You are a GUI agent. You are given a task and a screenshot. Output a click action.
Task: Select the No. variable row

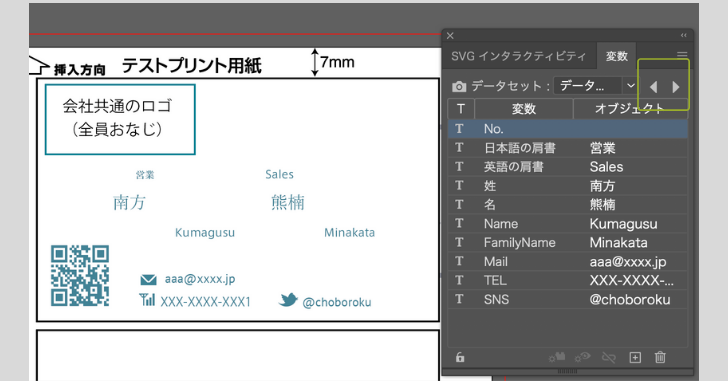[x=568, y=129]
